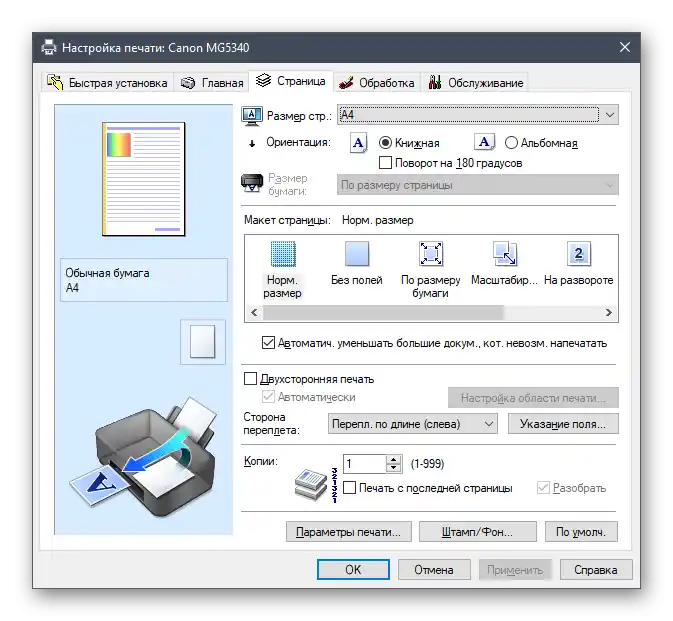Select the Книжная orientation radio button
The image size is (673, 621).
pos(385,142)
